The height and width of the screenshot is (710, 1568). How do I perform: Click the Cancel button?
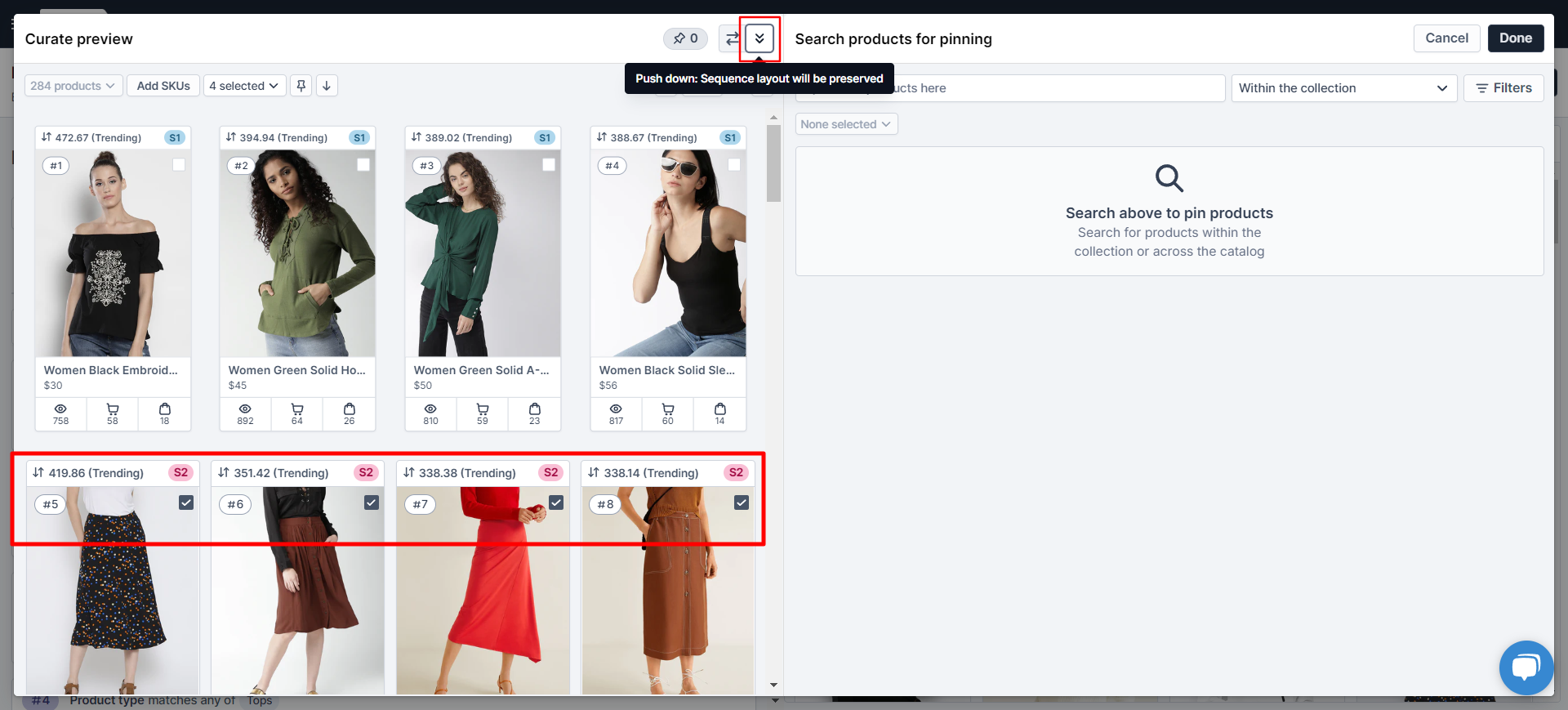[1446, 38]
